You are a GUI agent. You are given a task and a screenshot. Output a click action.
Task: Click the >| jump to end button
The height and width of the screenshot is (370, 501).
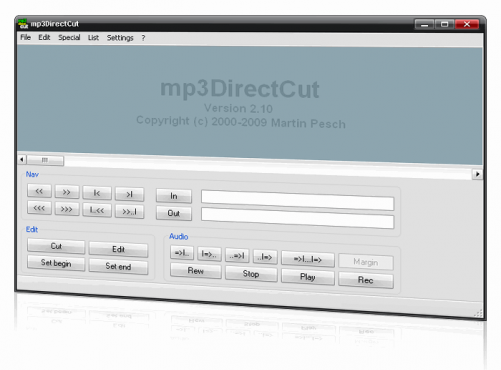[x=129, y=194]
